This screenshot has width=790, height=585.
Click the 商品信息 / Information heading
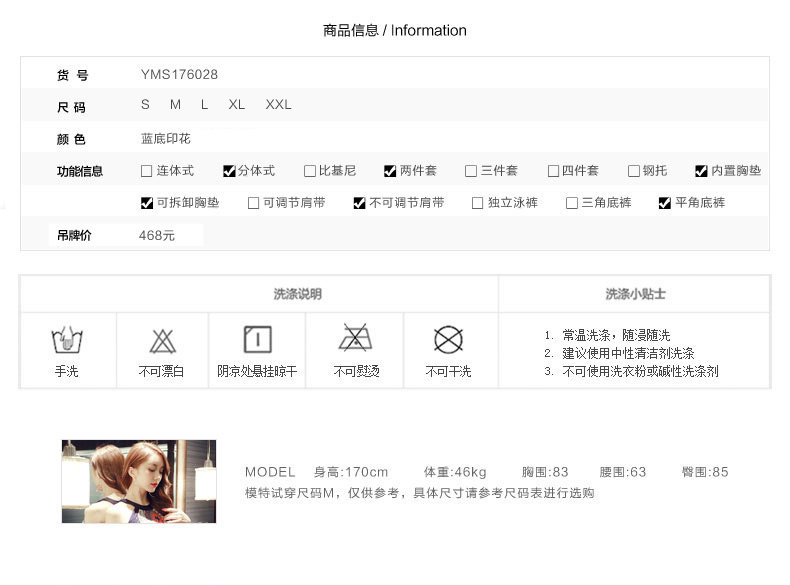point(394,30)
